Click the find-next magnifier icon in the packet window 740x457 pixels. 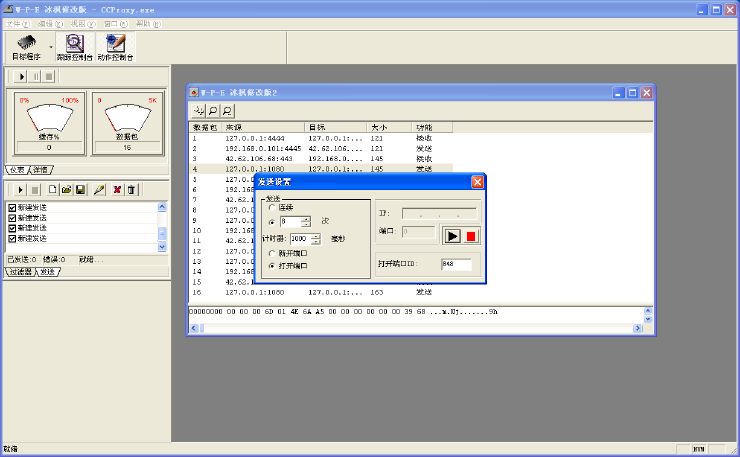click(x=227, y=110)
